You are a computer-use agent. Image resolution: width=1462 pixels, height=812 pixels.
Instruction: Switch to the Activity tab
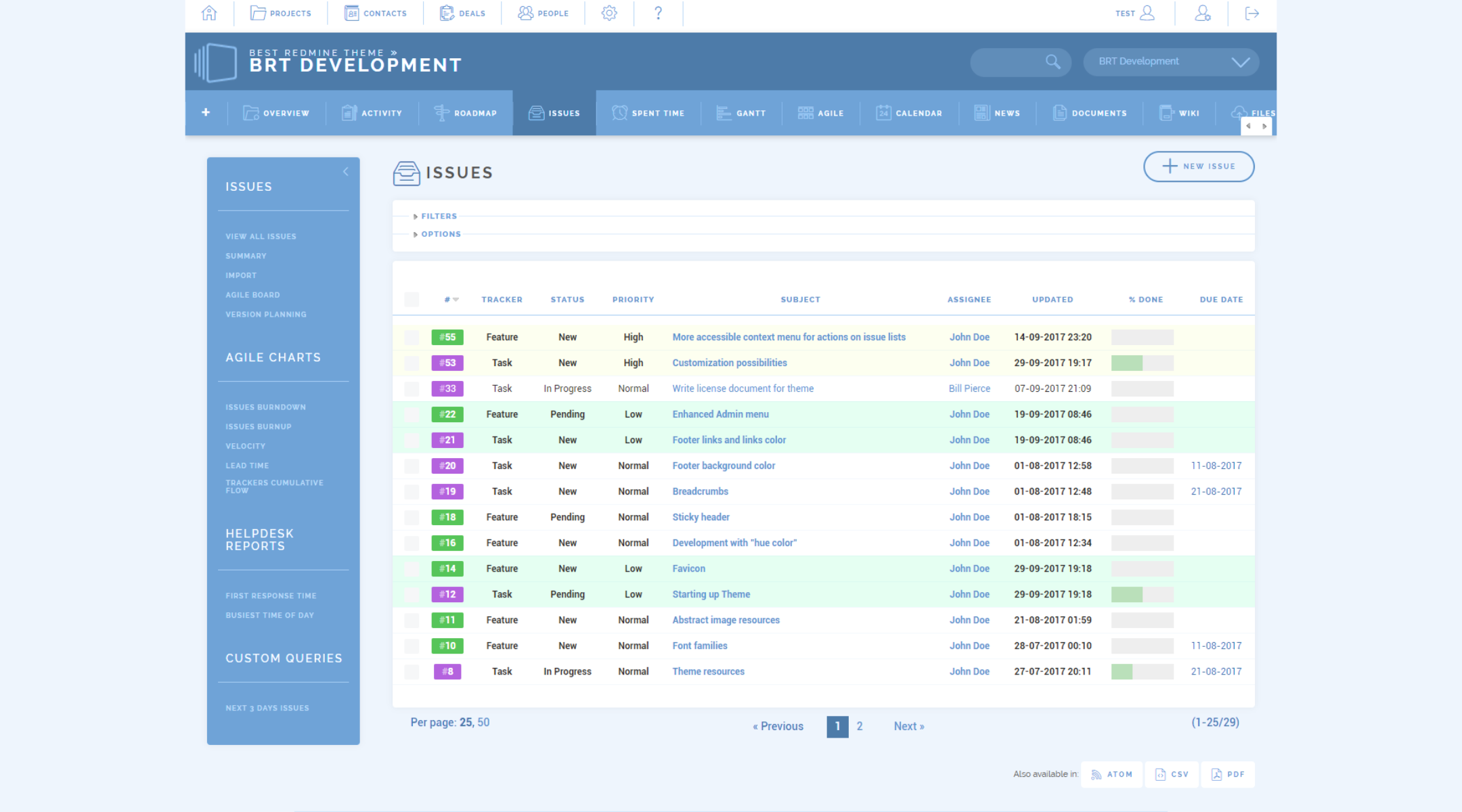[x=372, y=113]
